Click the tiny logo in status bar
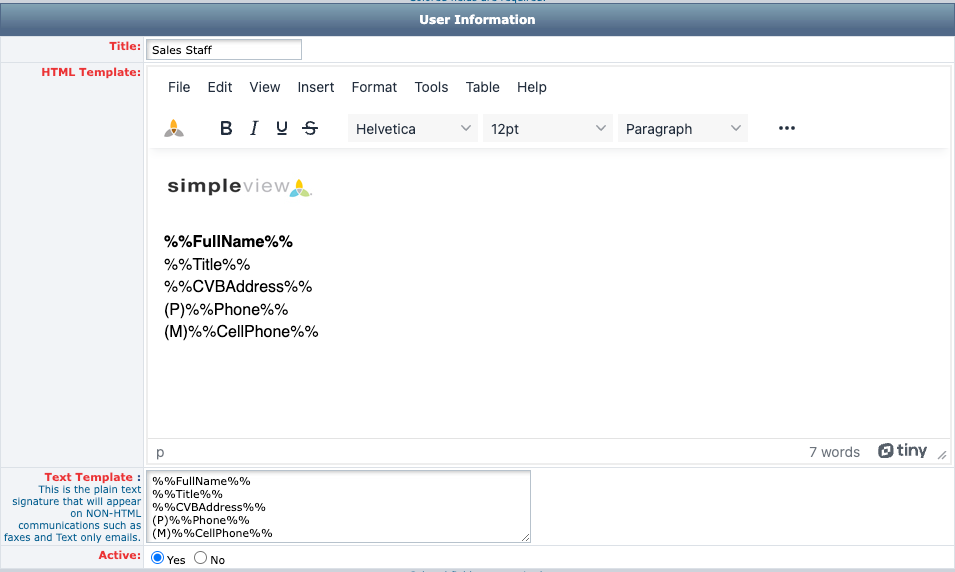 [x=902, y=451]
